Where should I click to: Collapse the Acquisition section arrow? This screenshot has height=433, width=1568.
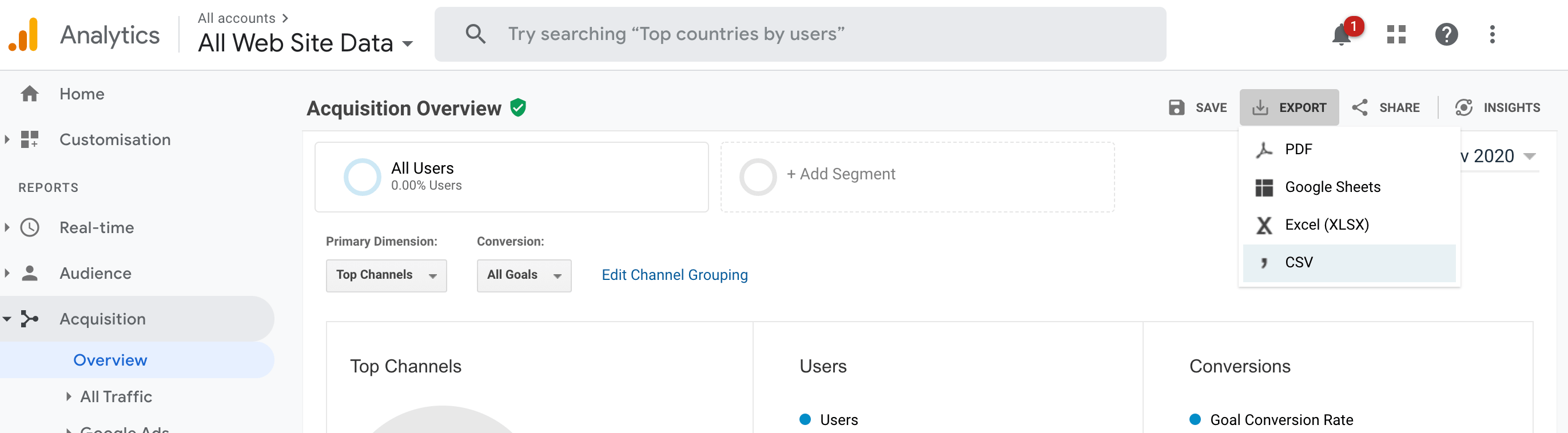click(7, 319)
